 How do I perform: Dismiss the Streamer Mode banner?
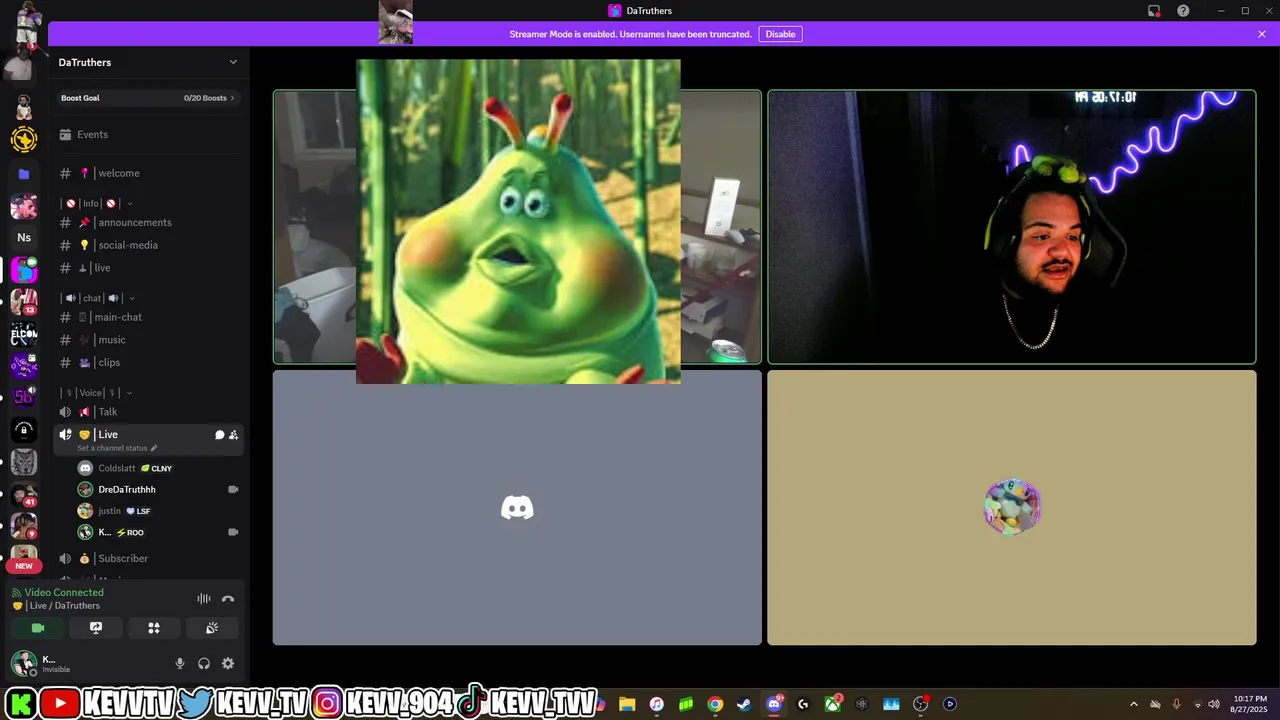1262,34
